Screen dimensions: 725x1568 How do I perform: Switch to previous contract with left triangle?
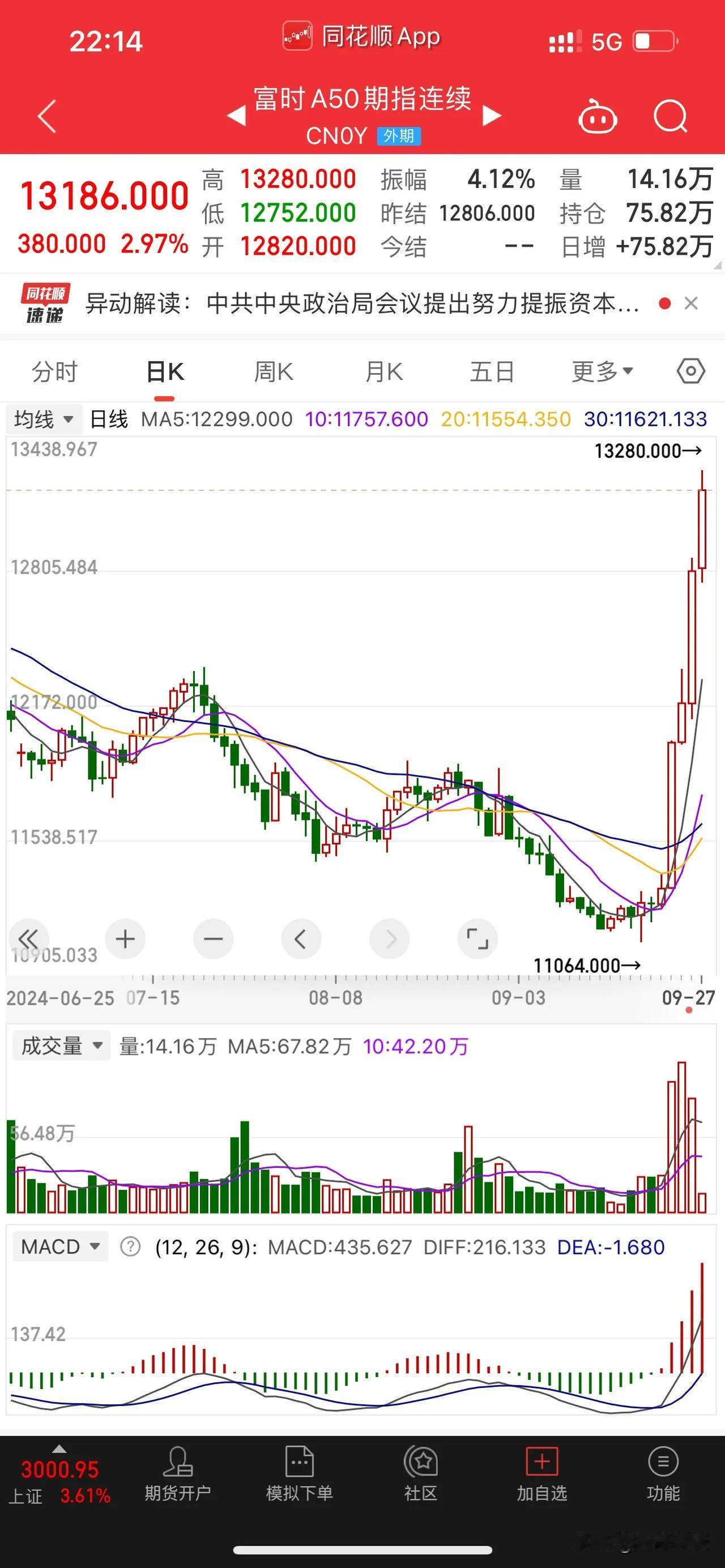[x=236, y=115]
